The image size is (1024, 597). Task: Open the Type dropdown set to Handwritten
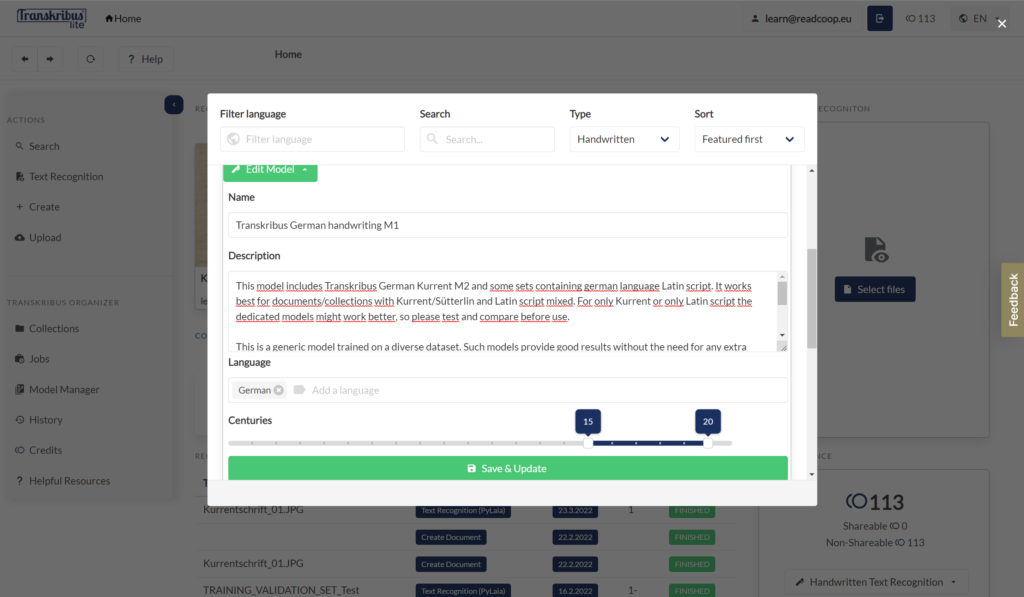coord(624,139)
